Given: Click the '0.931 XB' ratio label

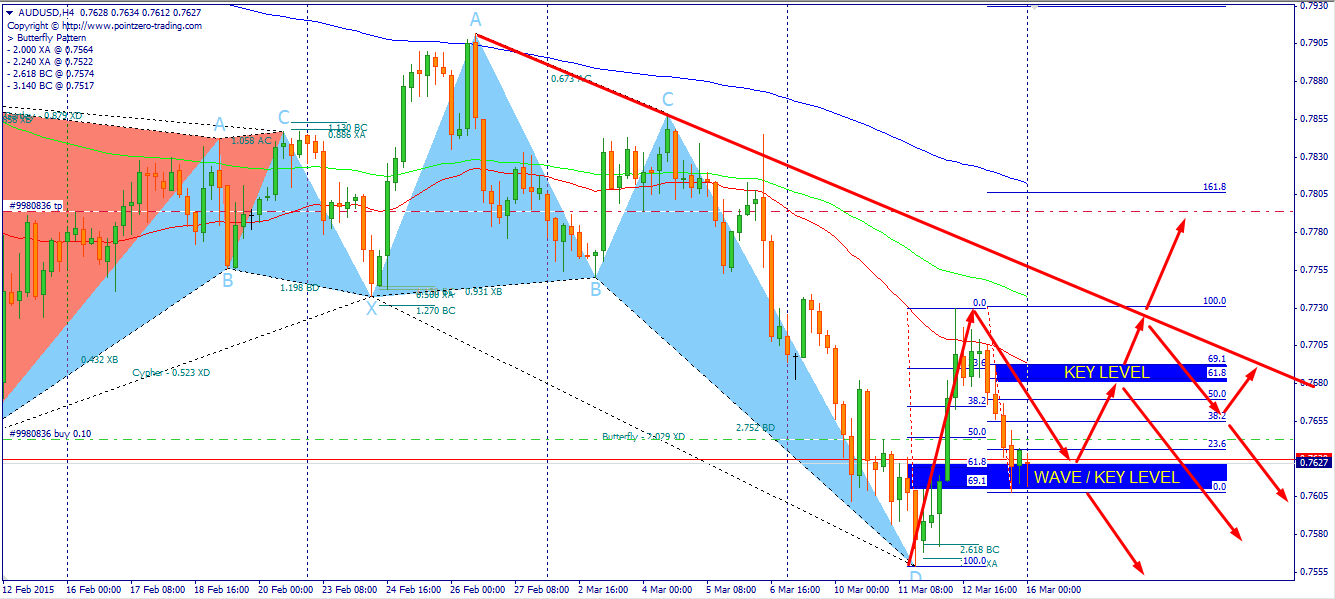Looking at the screenshot, I should (x=483, y=292).
